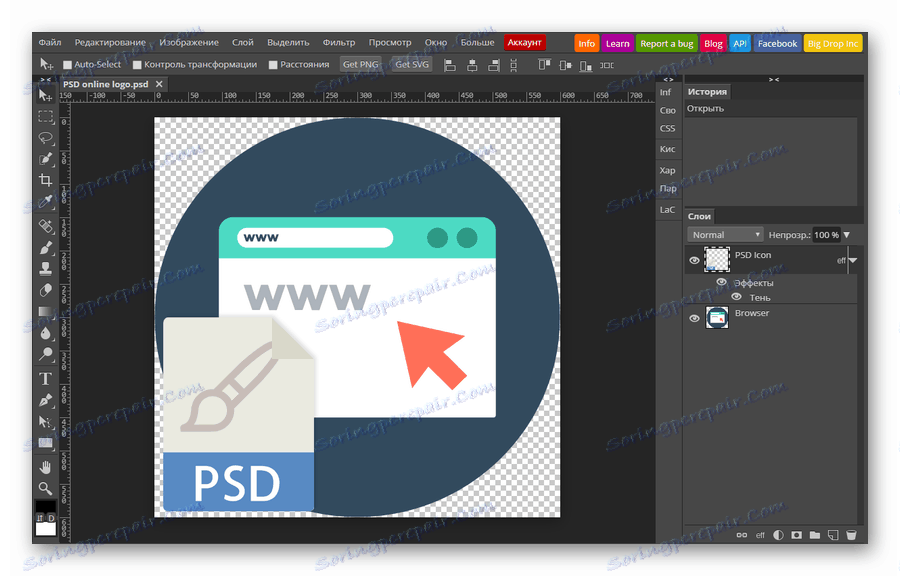
Task: Select the Move tool in left toolbox
Action: (45, 95)
